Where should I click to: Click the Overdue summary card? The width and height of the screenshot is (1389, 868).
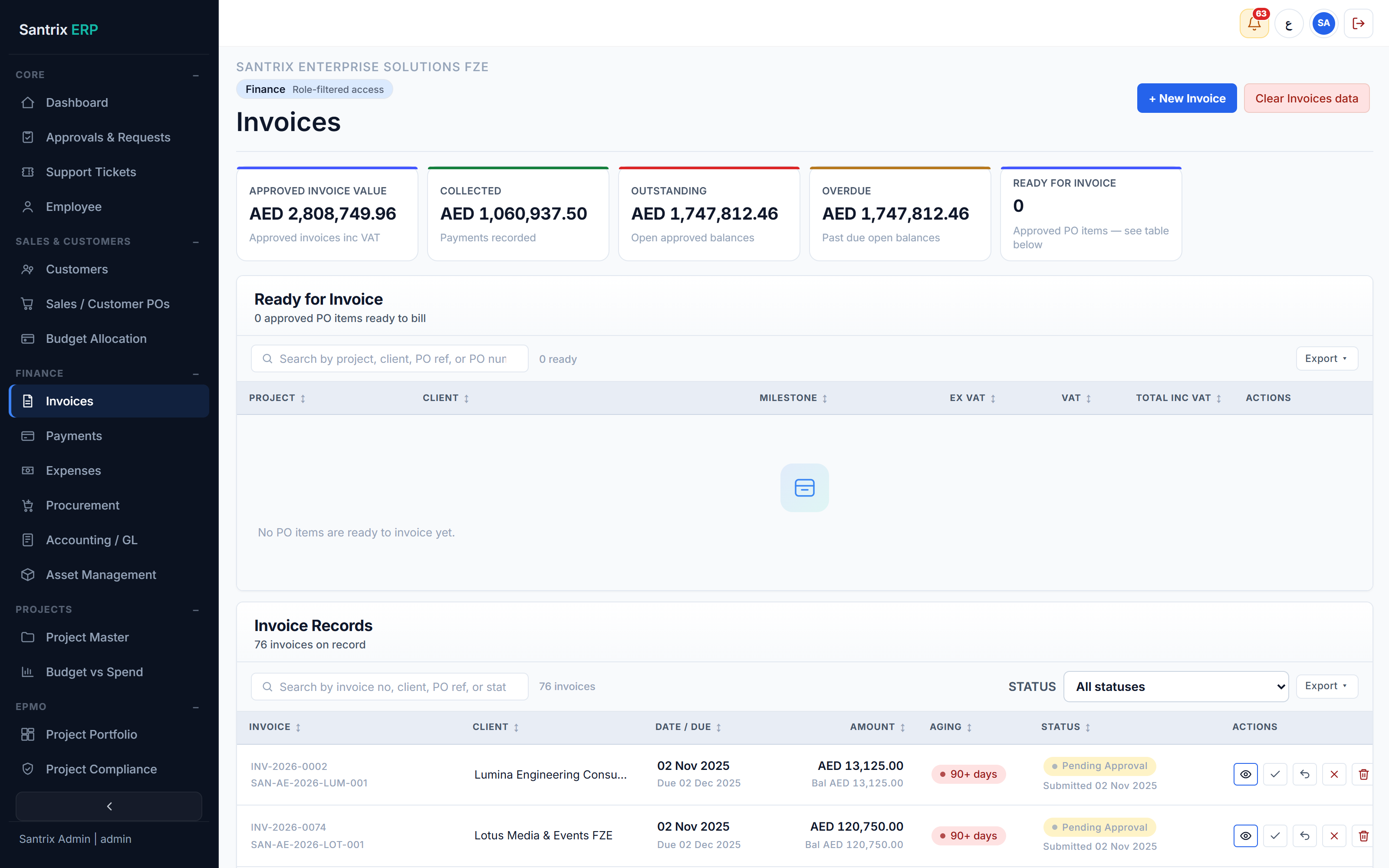(900, 214)
